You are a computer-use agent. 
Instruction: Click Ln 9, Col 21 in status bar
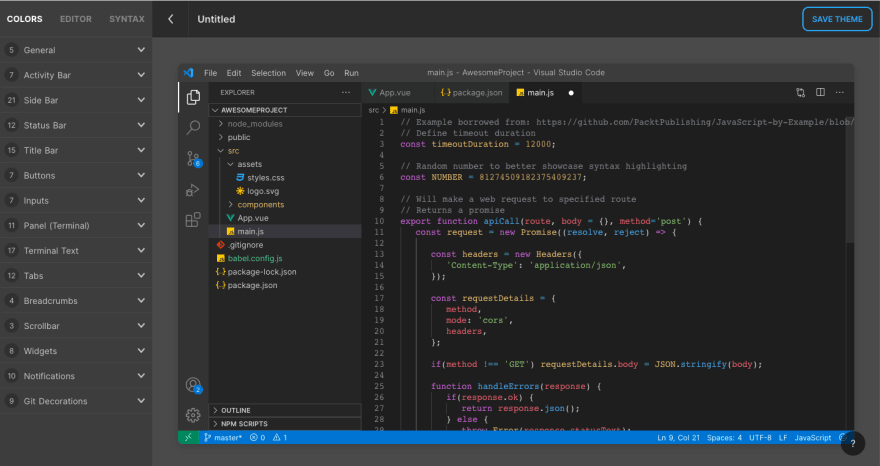(678, 437)
